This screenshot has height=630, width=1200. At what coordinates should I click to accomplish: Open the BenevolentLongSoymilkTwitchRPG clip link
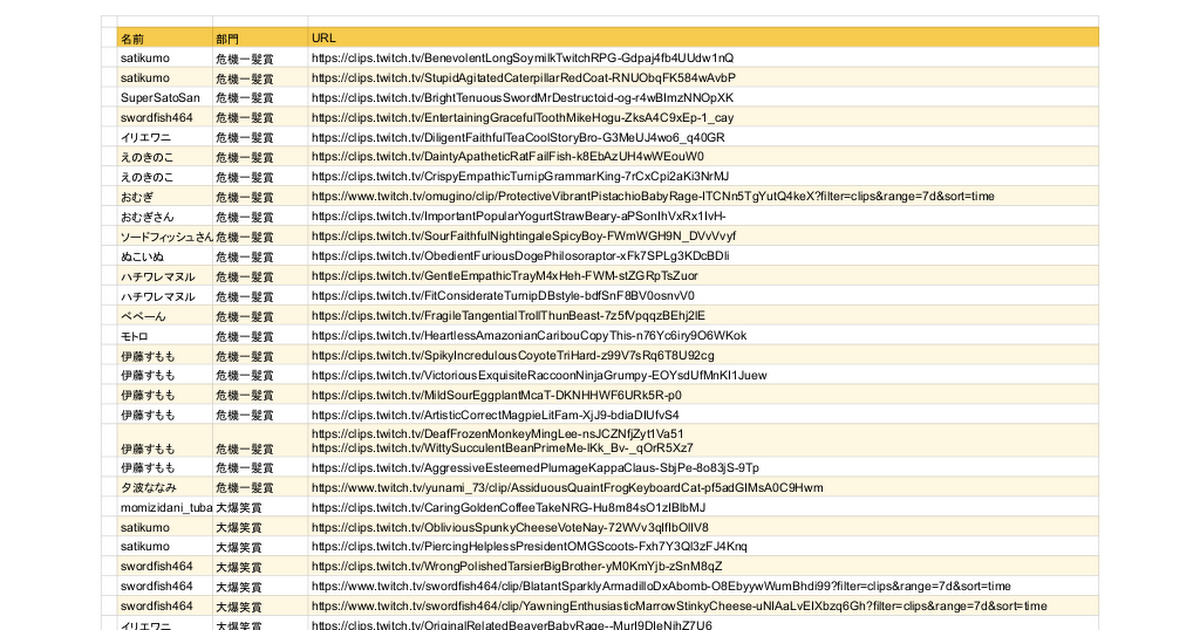(x=522, y=58)
